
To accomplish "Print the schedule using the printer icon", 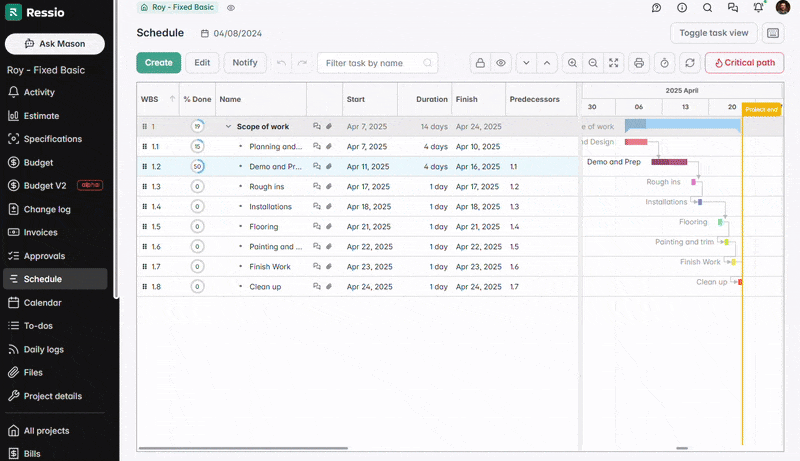I will tap(640, 63).
